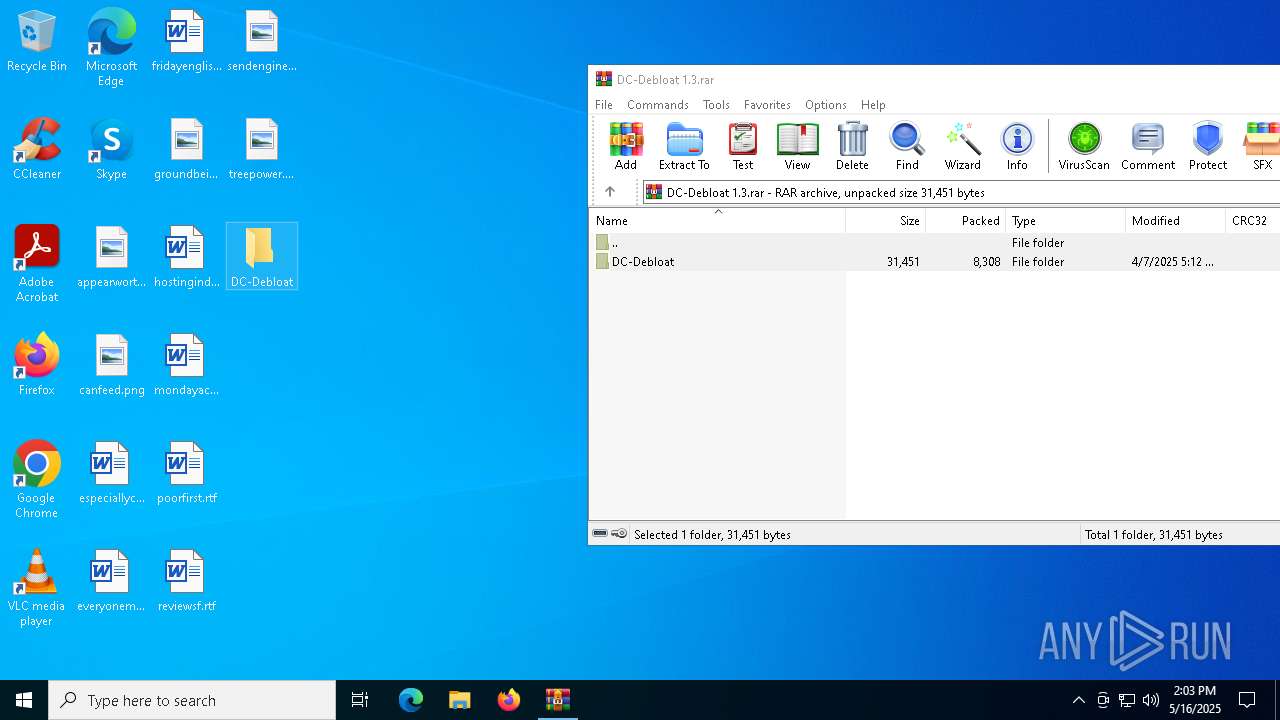The height and width of the screenshot is (720, 1280).
Task: Open the Action Center notifications icon
Action: click(x=1247, y=700)
